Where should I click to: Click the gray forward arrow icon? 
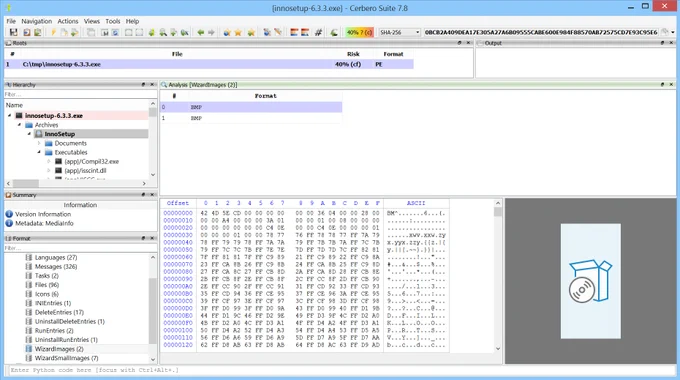pyautogui.click(x=211, y=33)
